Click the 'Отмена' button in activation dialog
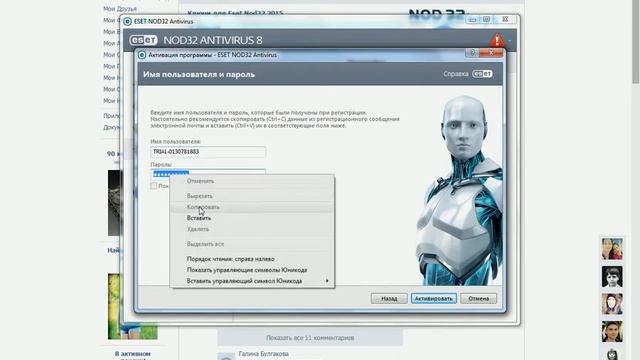This screenshot has width=640, height=360. tap(478, 298)
